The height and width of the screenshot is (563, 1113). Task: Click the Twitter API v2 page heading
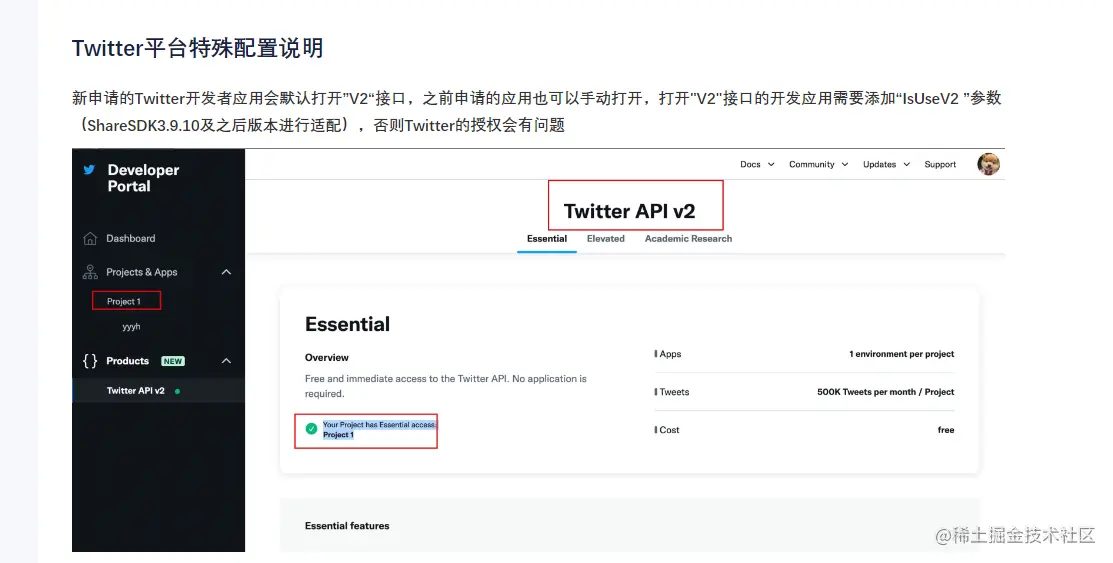coord(629,212)
